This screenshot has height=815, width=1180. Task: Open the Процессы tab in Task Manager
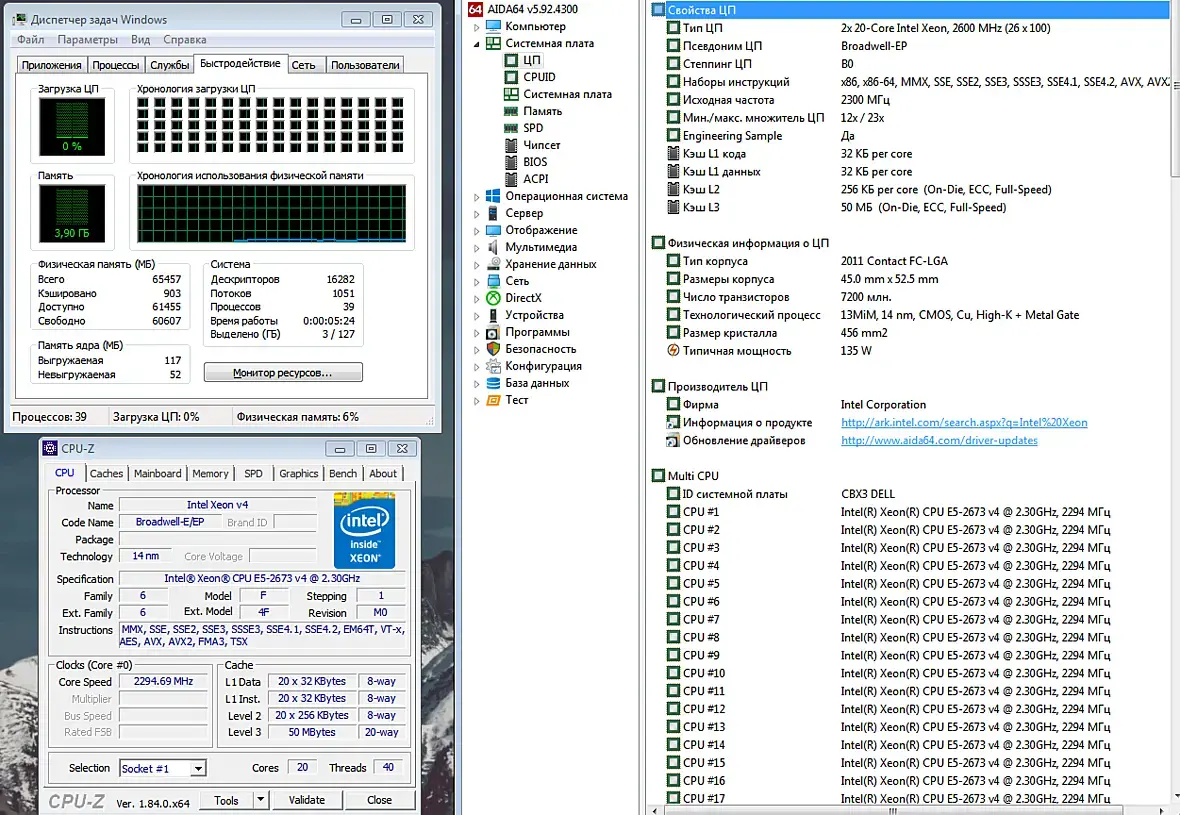click(x=116, y=65)
